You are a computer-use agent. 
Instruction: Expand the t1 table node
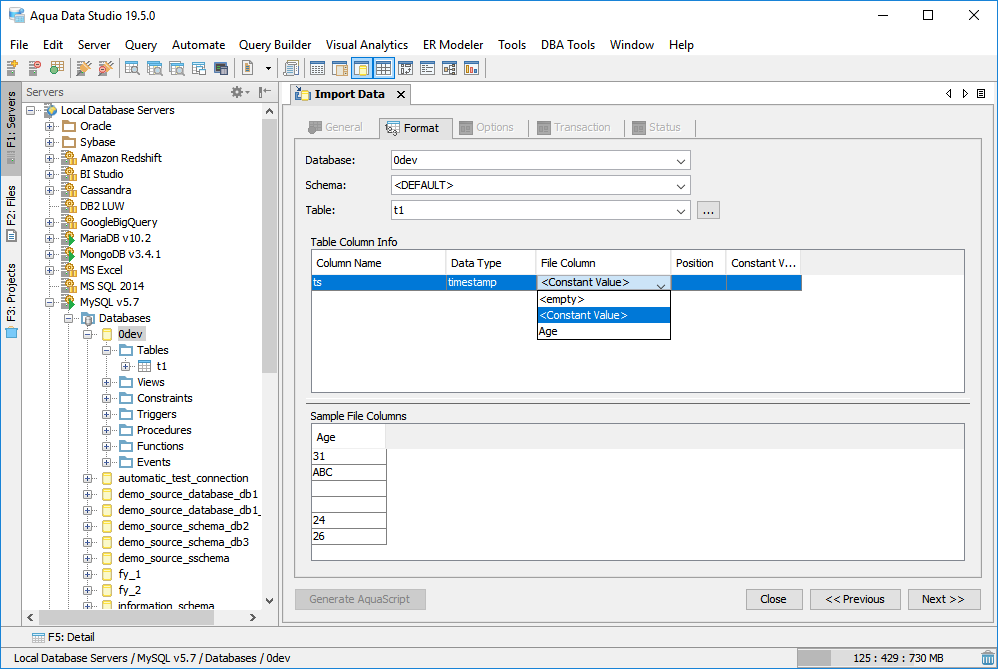(x=125, y=366)
